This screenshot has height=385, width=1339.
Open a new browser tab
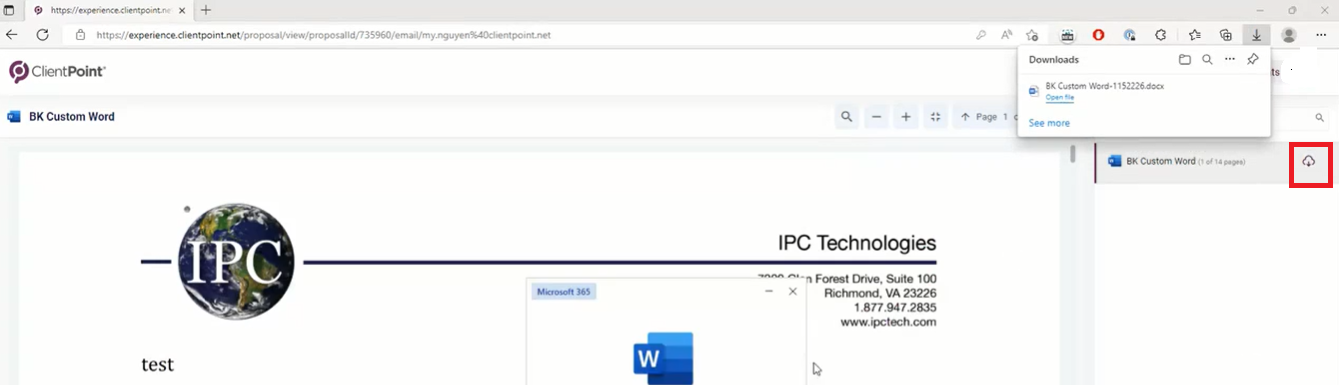tap(206, 10)
